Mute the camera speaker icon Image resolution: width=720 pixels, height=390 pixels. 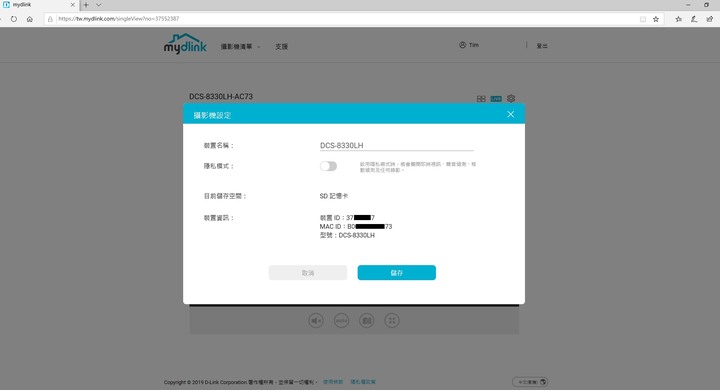click(x=316, y=321)
